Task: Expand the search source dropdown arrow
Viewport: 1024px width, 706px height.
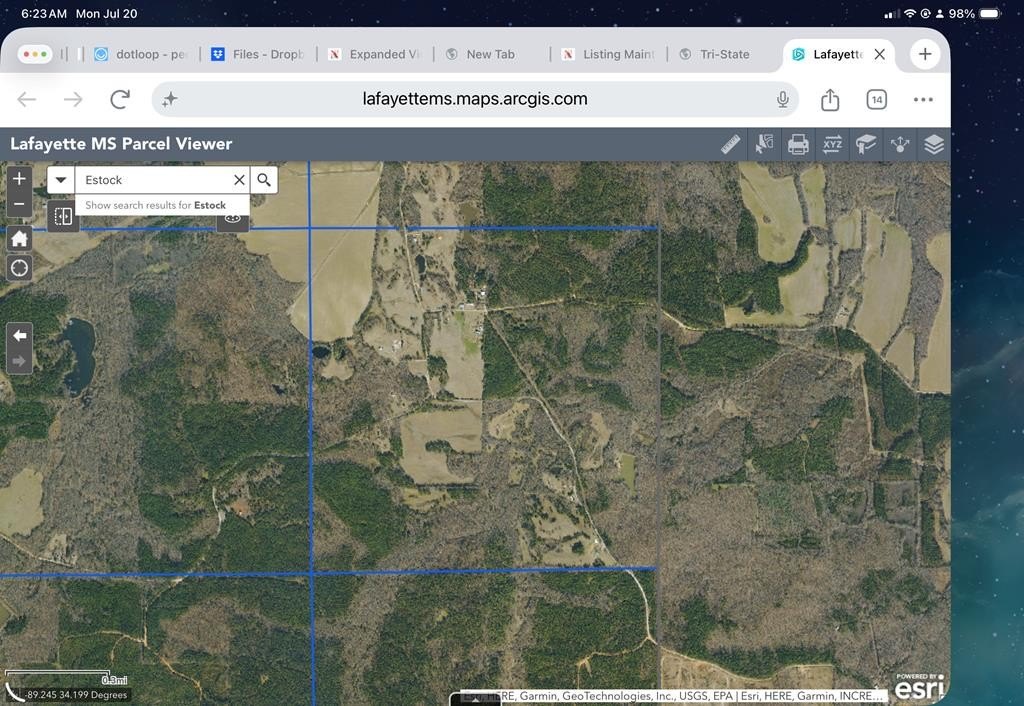Action: point(61,180)
